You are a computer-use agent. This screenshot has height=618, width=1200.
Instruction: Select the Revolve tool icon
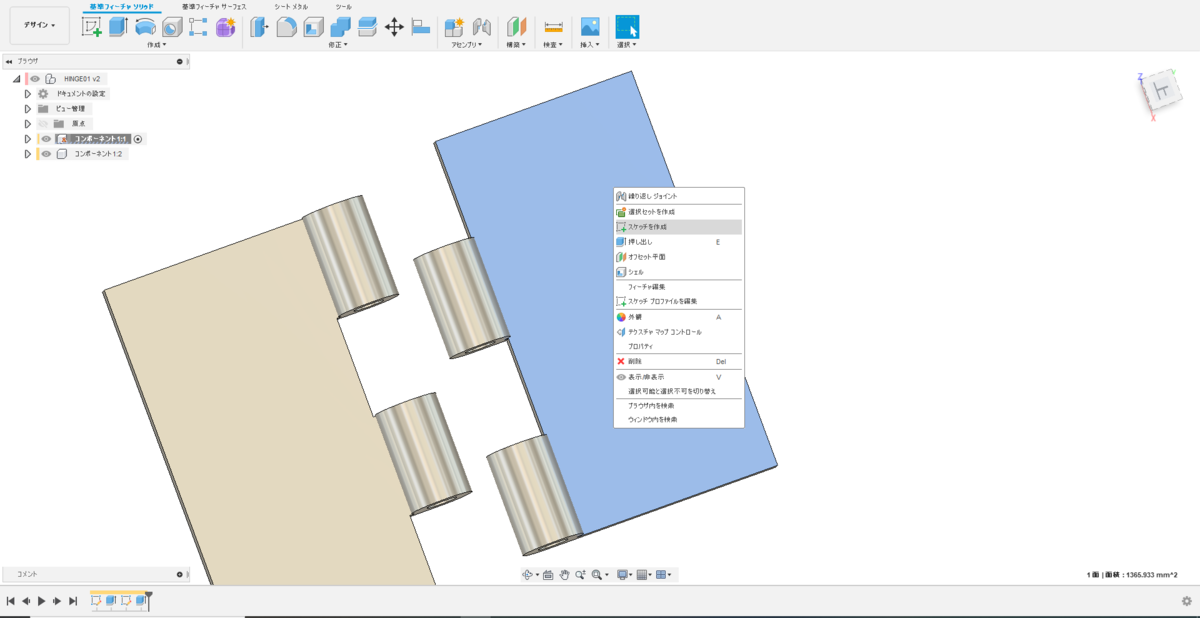coord(145,27)
